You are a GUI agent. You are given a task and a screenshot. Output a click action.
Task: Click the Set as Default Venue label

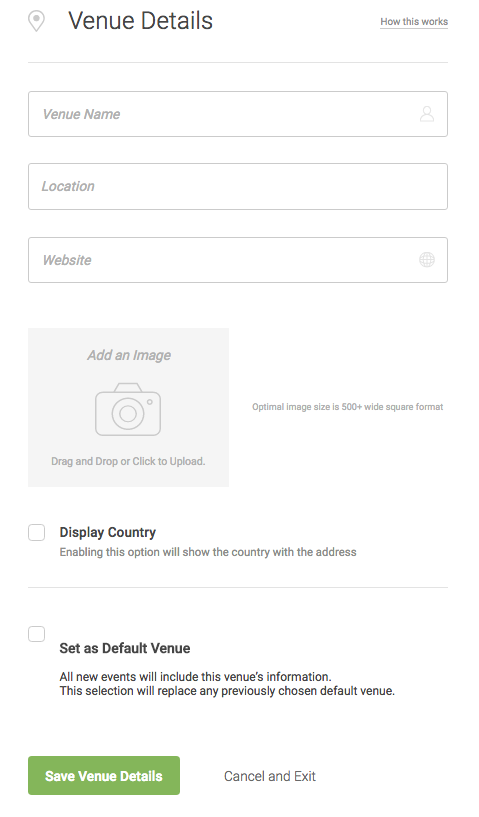tap(125, 648)
